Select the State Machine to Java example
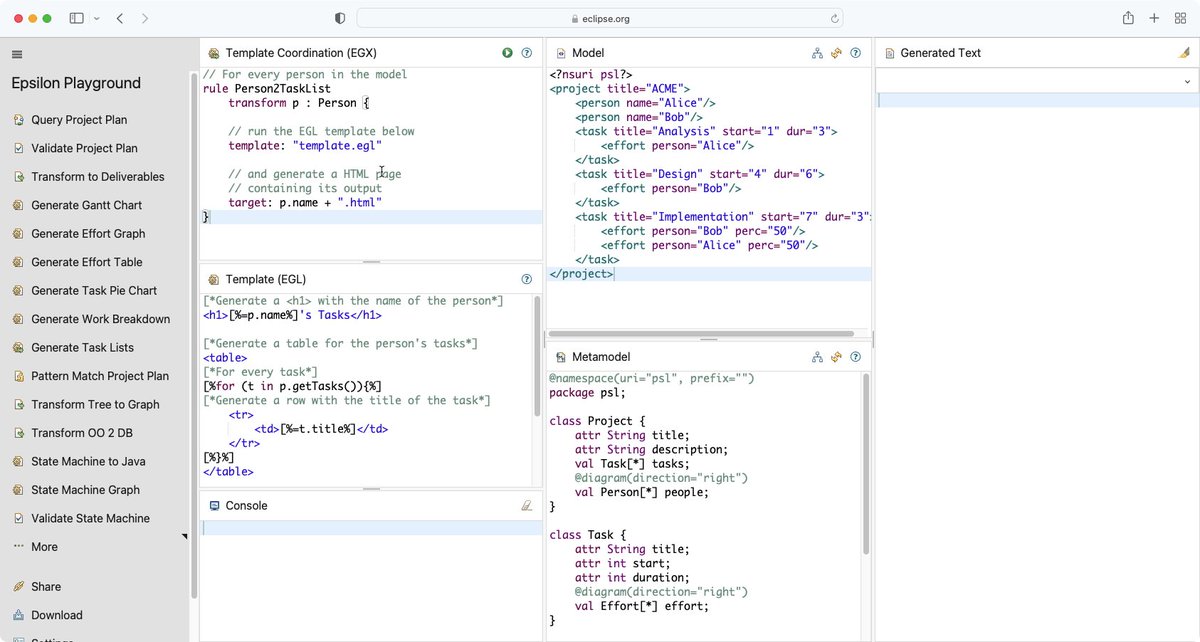1200x642 pixels. 88,462
